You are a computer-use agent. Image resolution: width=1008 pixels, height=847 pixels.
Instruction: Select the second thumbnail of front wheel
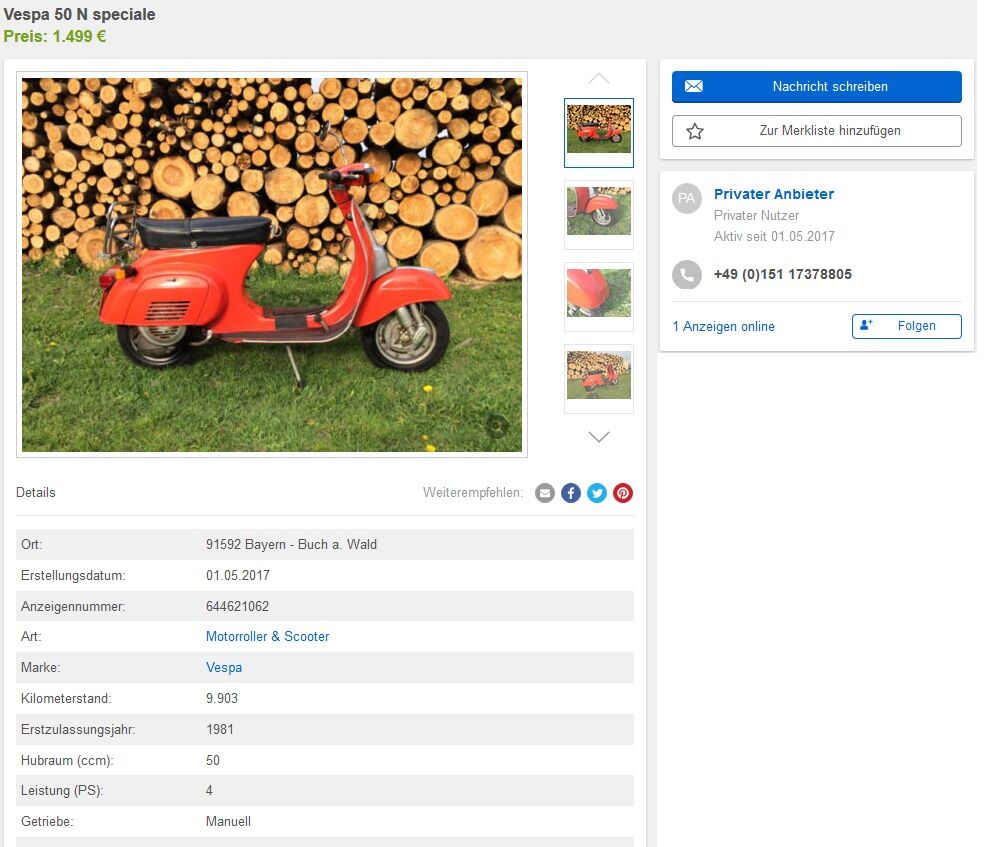tap(598, 214)
